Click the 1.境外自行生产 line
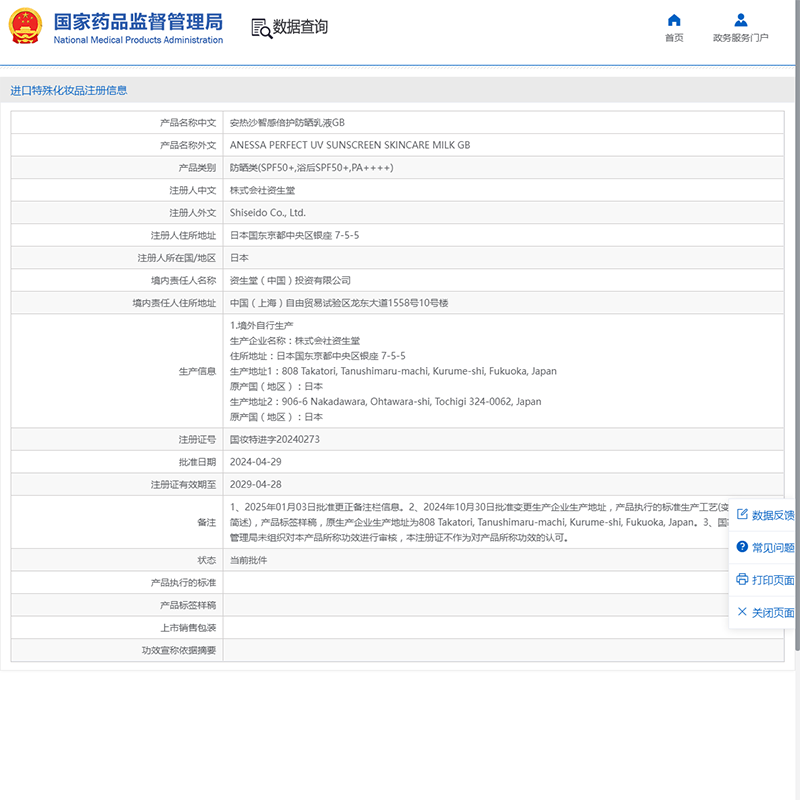The width and height of the screenshot is (800, 800). pyautogui.click(x=261, y=326)
